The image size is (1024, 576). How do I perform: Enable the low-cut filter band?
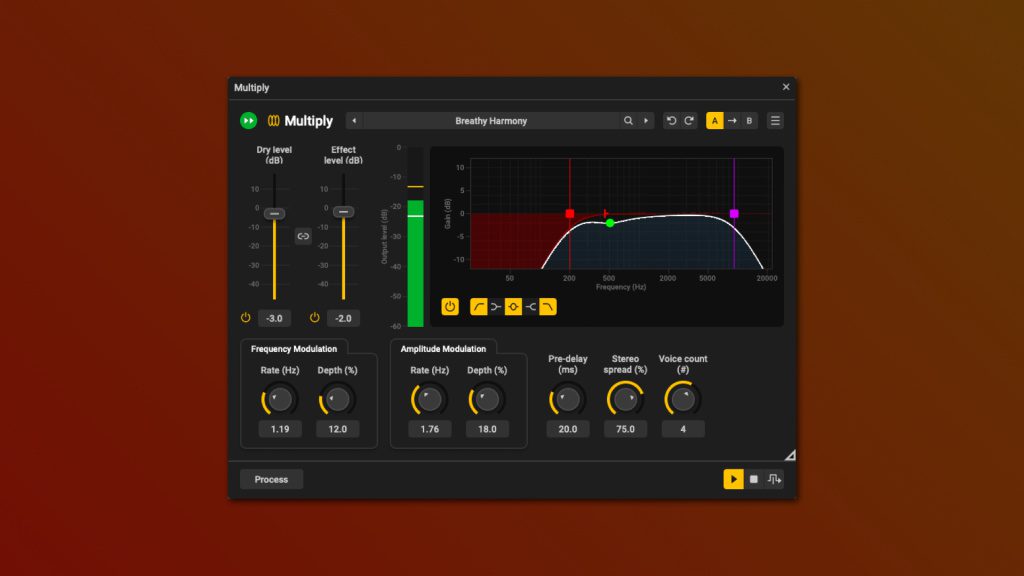(479, 307)
